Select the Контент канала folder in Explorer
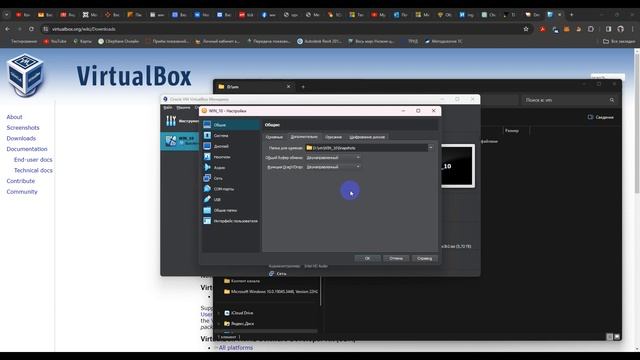This screenshot has width=640, height=360. coord(242,281)
